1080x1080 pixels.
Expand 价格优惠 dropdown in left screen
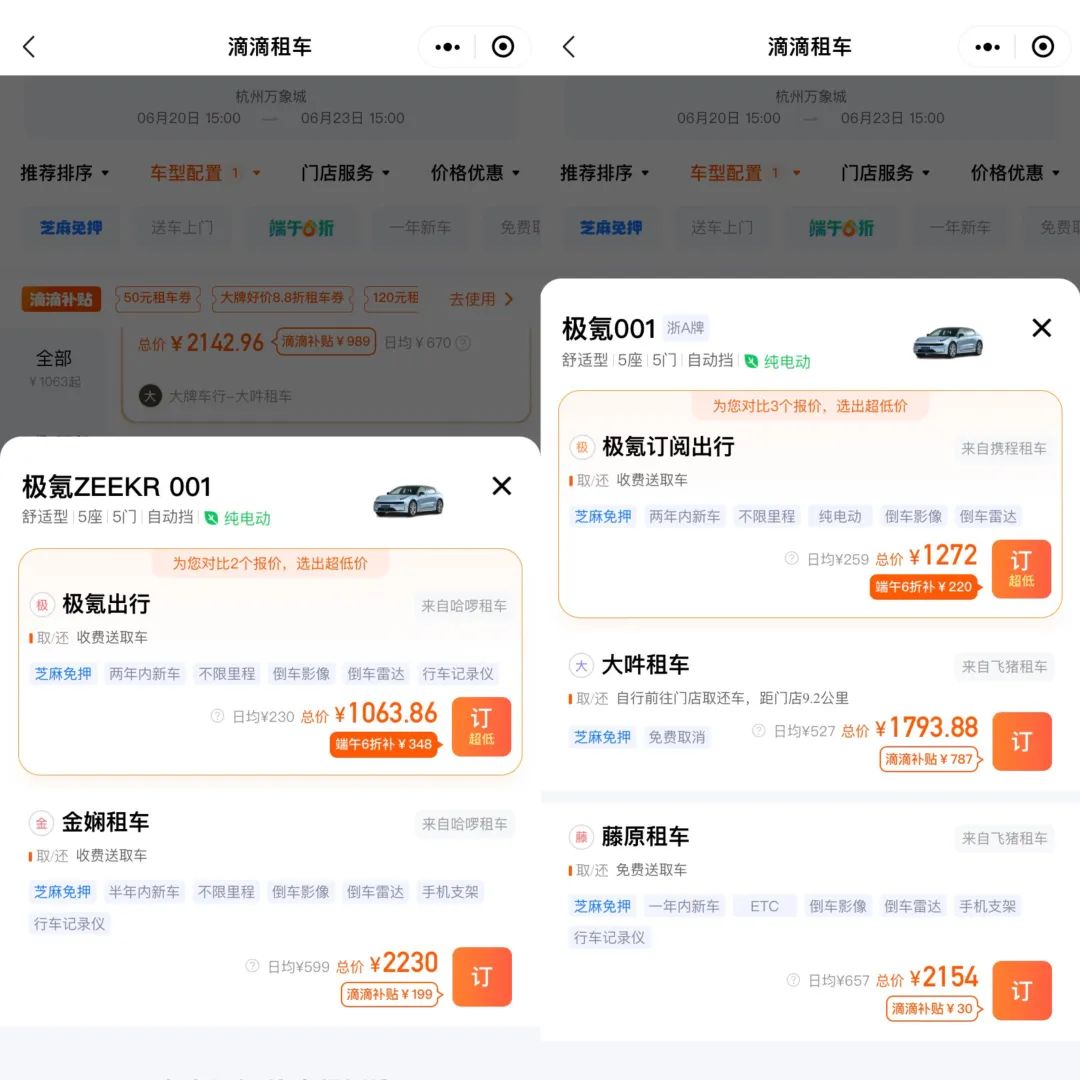click(475, 172)
